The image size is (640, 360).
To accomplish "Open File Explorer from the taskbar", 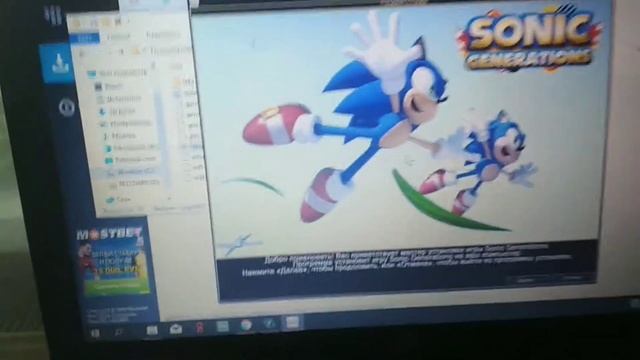I will coord(152,330).
